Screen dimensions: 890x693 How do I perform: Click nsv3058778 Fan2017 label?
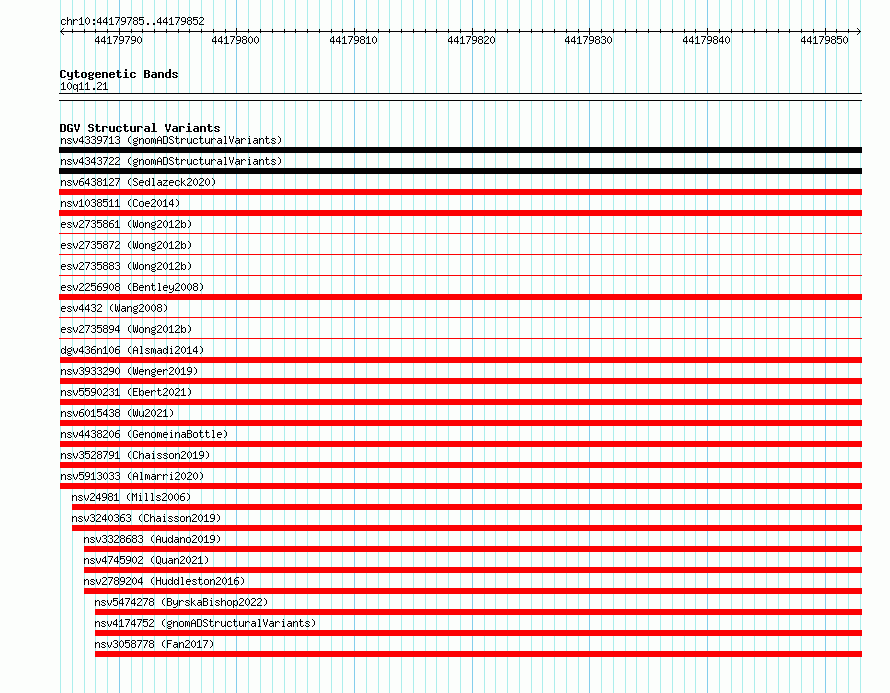[154, 644]
